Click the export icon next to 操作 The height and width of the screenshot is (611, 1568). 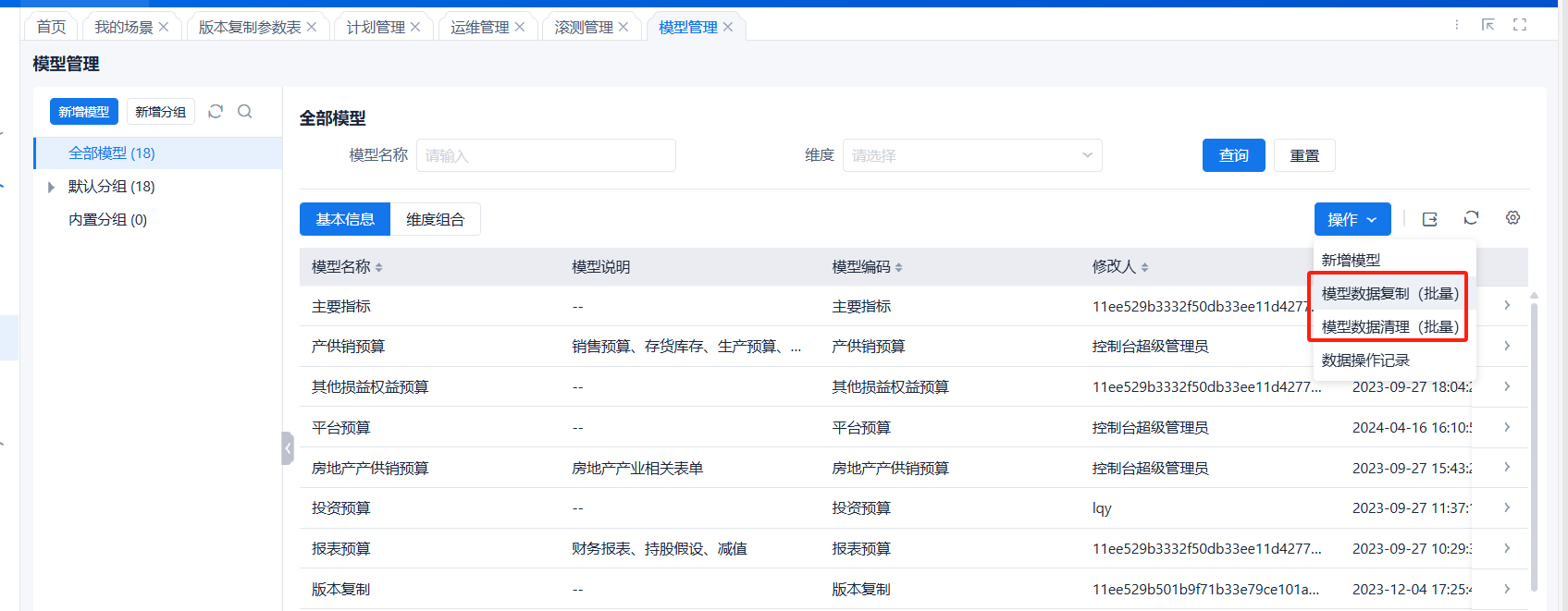[x=1429, y=219]
